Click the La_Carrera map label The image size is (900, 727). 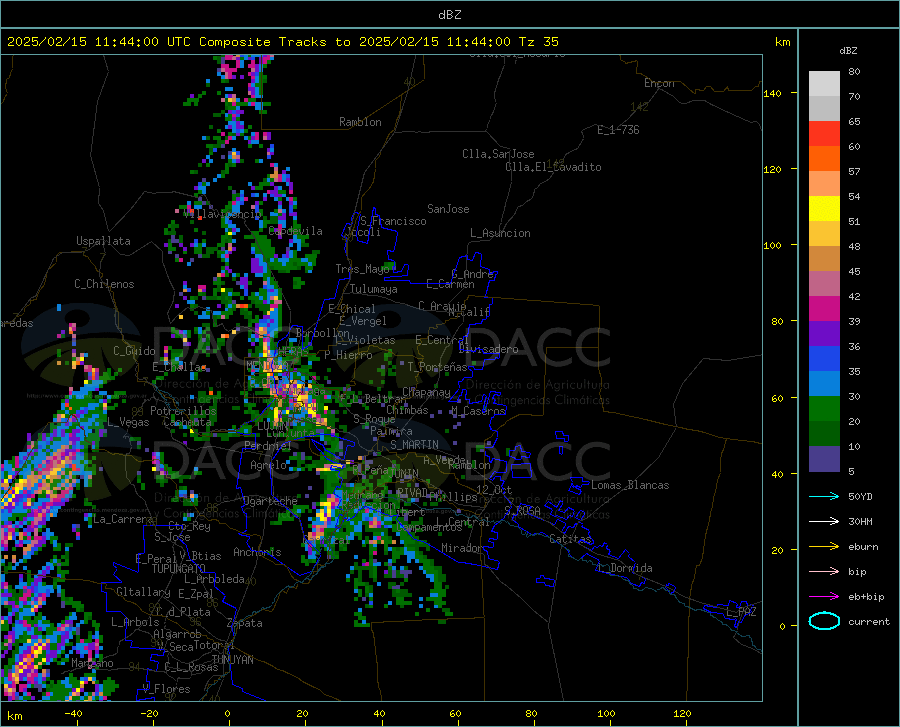click(123, 519)
